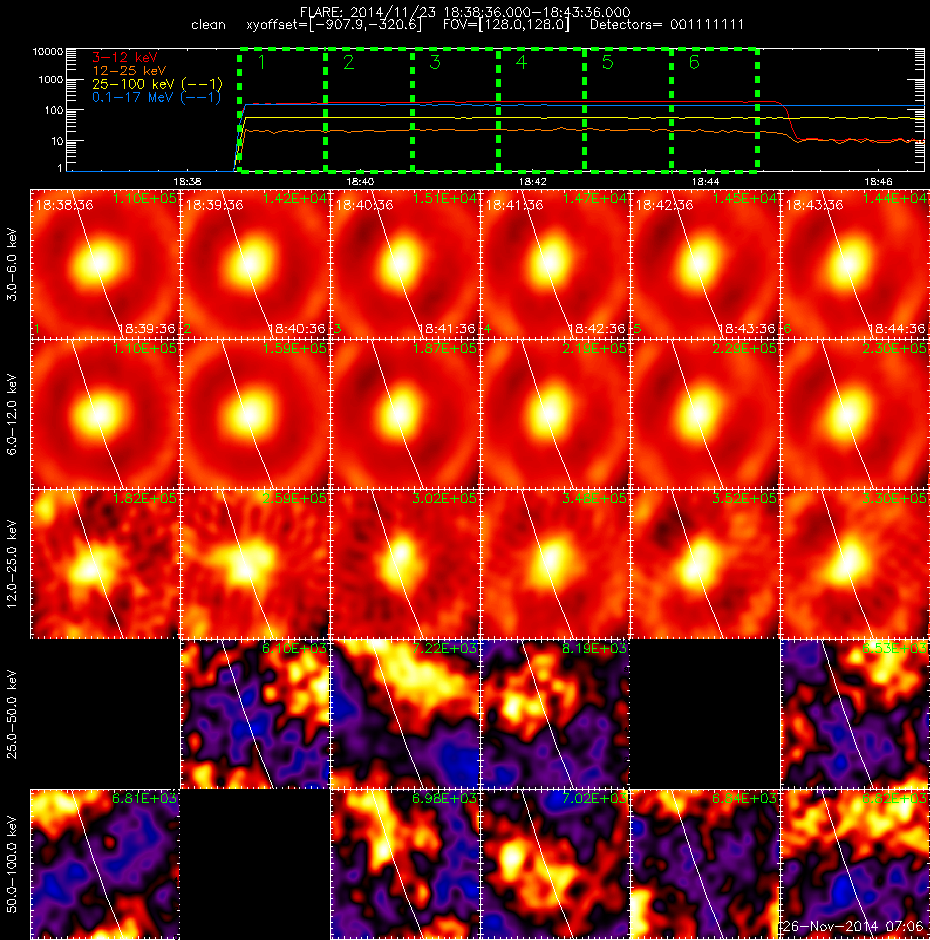This screenshot has height=940, width=930.
Task: Click the 18:40 time axis tick label
Action: [360, 181]
